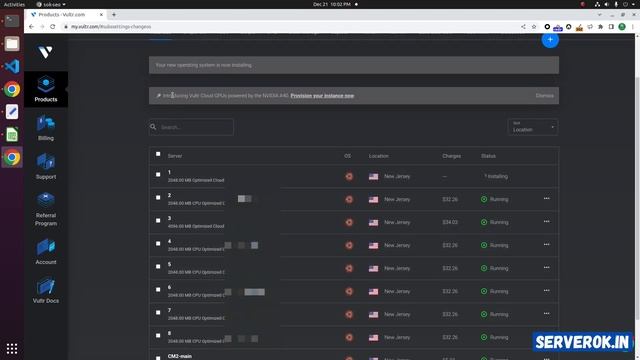Check the box for server 3
640x360 pixels.
click(158, 220)
